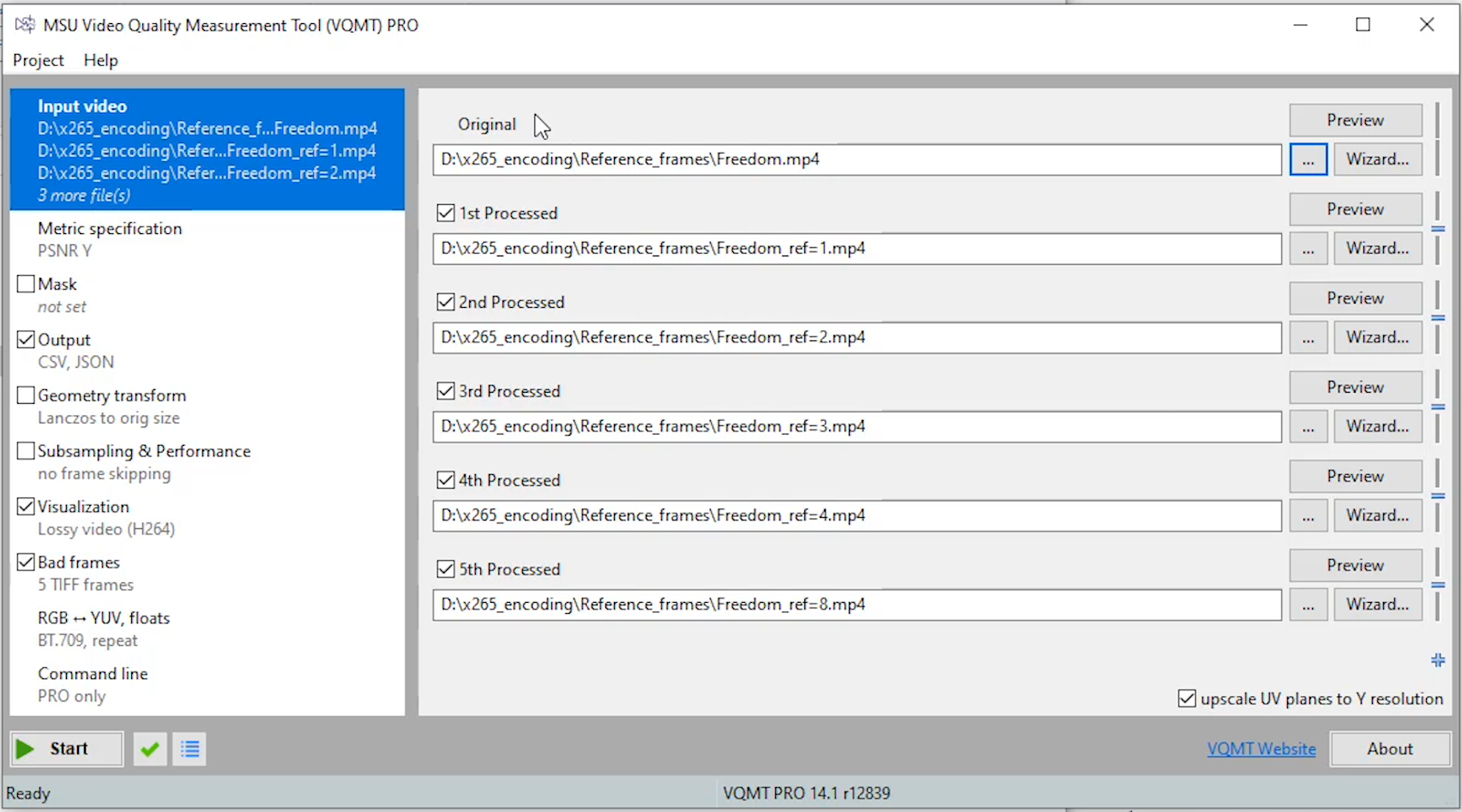Viewport: 1462px width, 812px height.
Task: Toggle the Visualization checkbox
Action: coord(26,507)
